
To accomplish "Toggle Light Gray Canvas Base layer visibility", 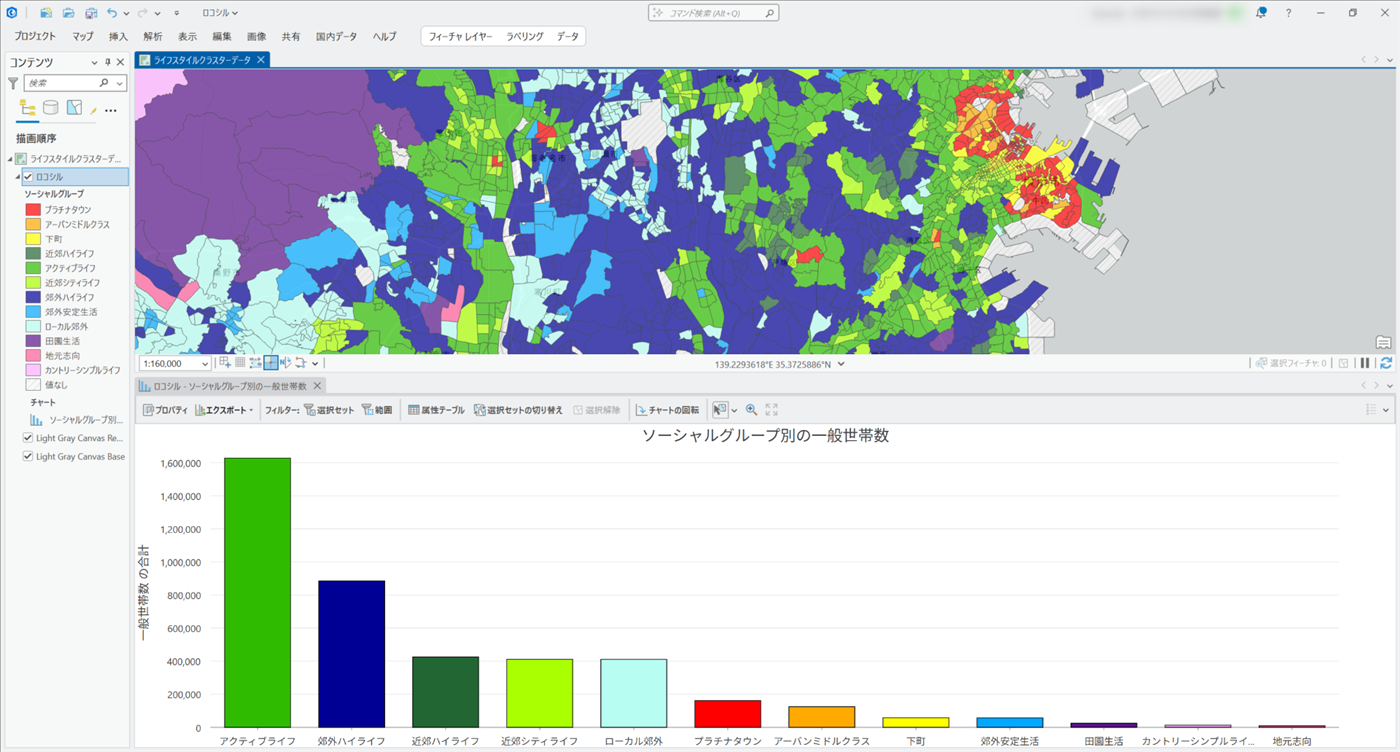I will 28,456.
